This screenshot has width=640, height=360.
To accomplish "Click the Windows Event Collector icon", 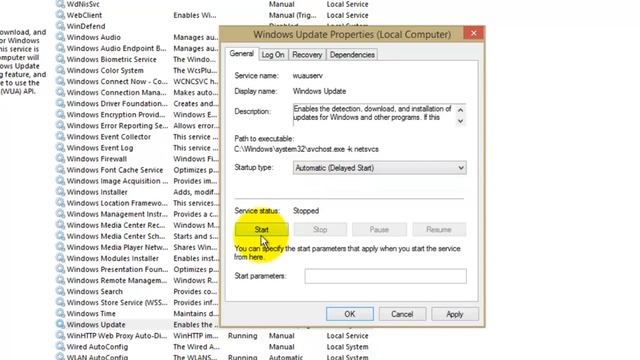I will point(60,137).
